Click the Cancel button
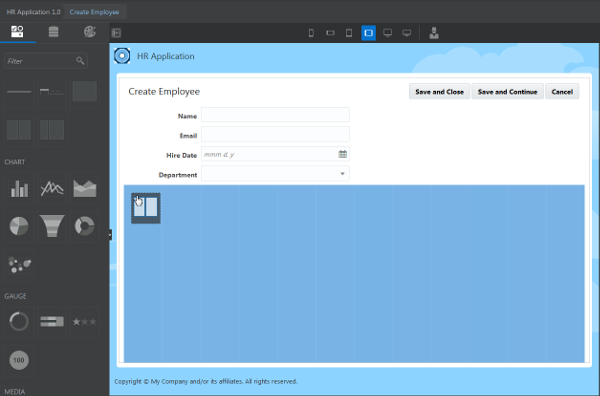This screenshot has height=396, width=600. (562, 92)
